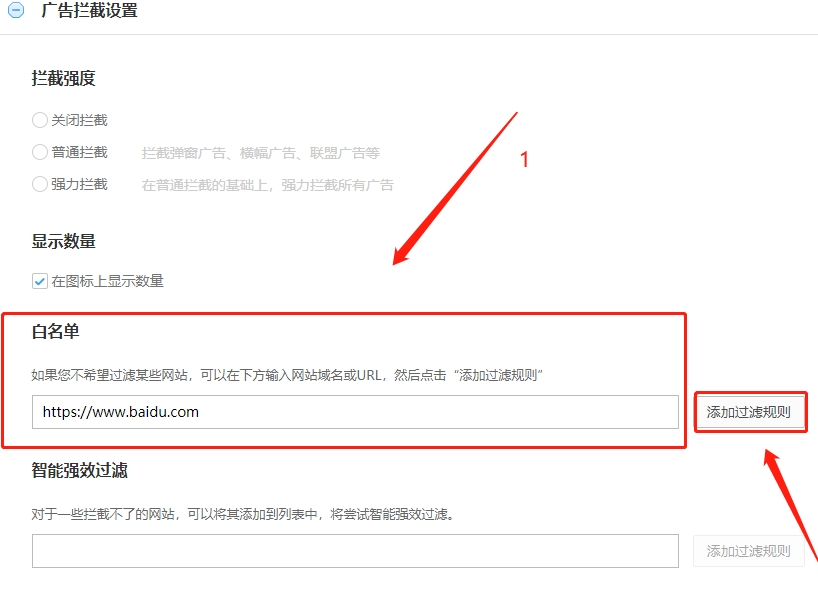Viewport: 818px width, 613px height.
Task: Focus the 智能强效过滤 input field
Action: (x=355, y=551)
